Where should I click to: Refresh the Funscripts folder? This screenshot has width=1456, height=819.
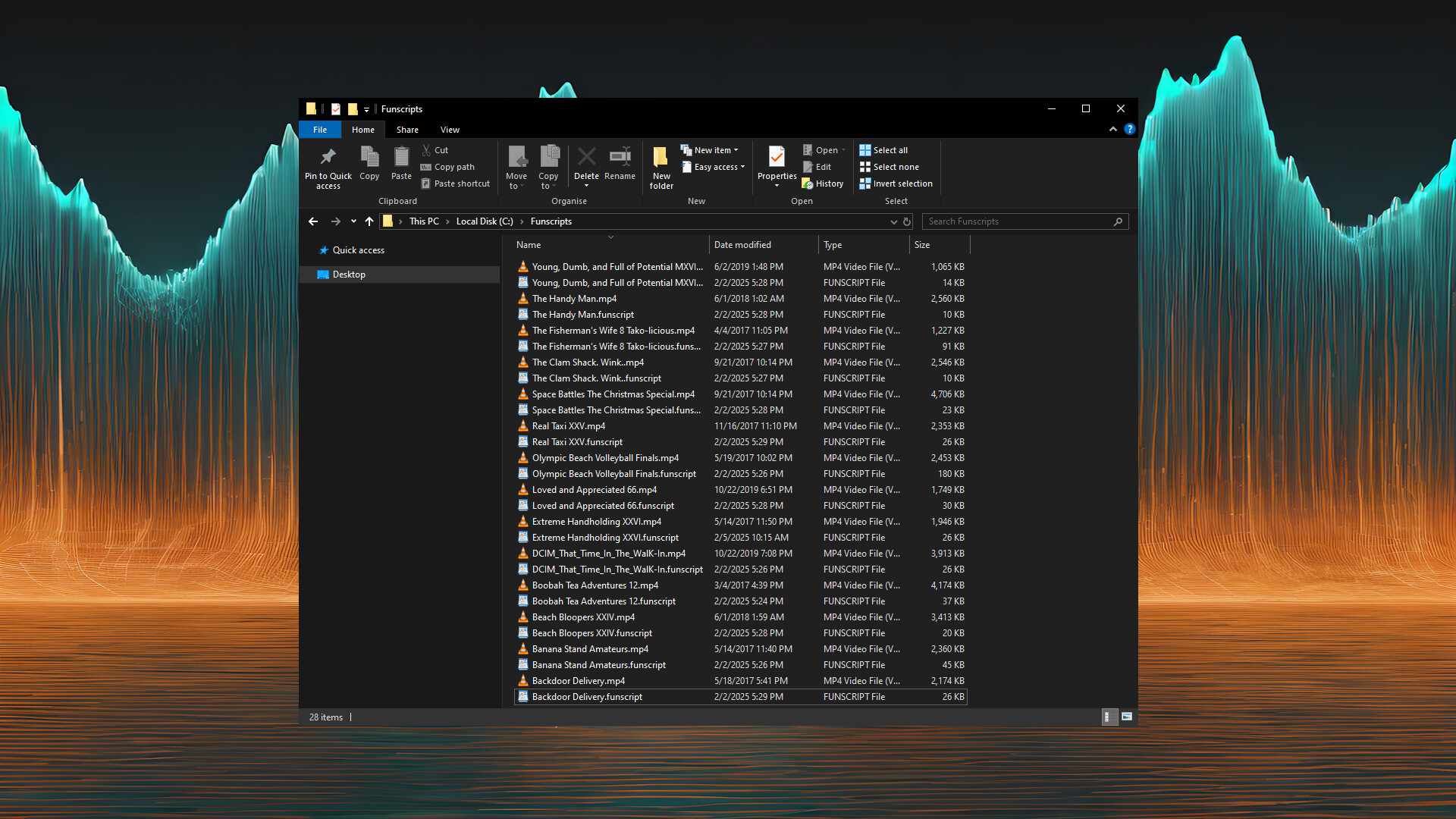[906, 221]
